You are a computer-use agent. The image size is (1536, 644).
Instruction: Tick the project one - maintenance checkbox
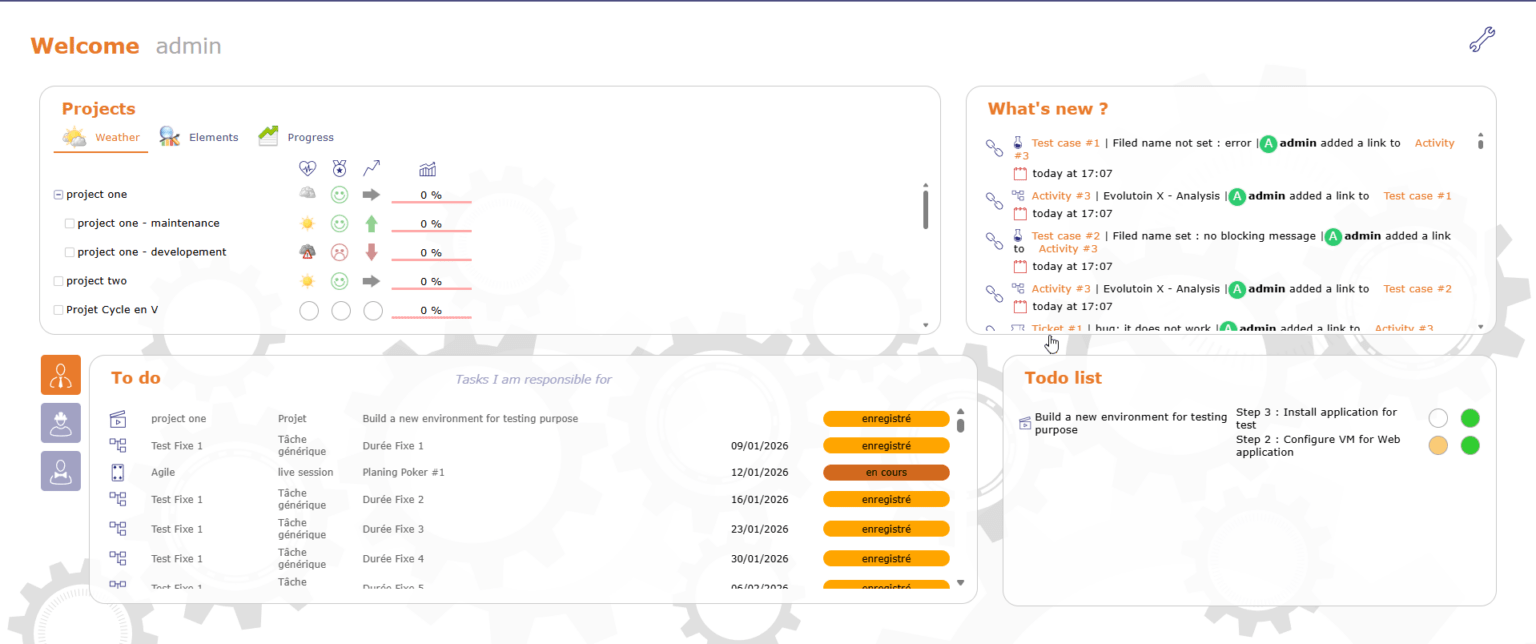point(70,224)
